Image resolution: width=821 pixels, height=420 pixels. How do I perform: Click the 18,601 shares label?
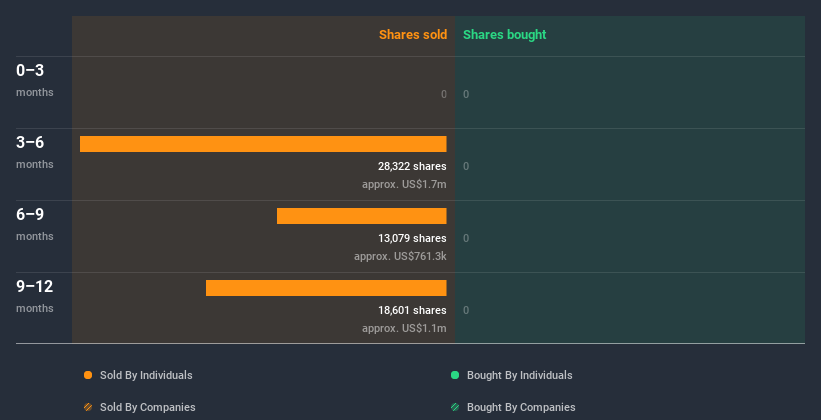click(x=412, y=310)
